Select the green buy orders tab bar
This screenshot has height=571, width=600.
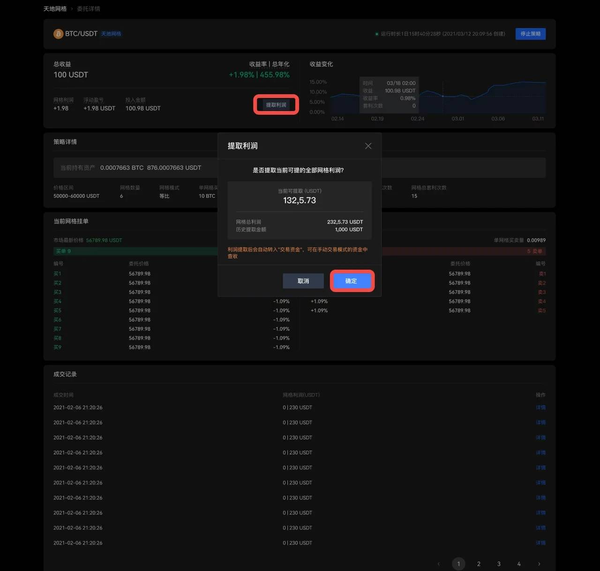[x=135, y=251]
